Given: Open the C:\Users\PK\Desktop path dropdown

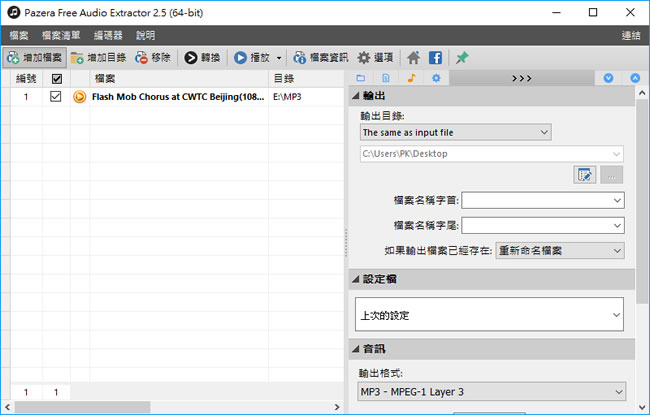Looking at the screenshot, I should [492, 154].
